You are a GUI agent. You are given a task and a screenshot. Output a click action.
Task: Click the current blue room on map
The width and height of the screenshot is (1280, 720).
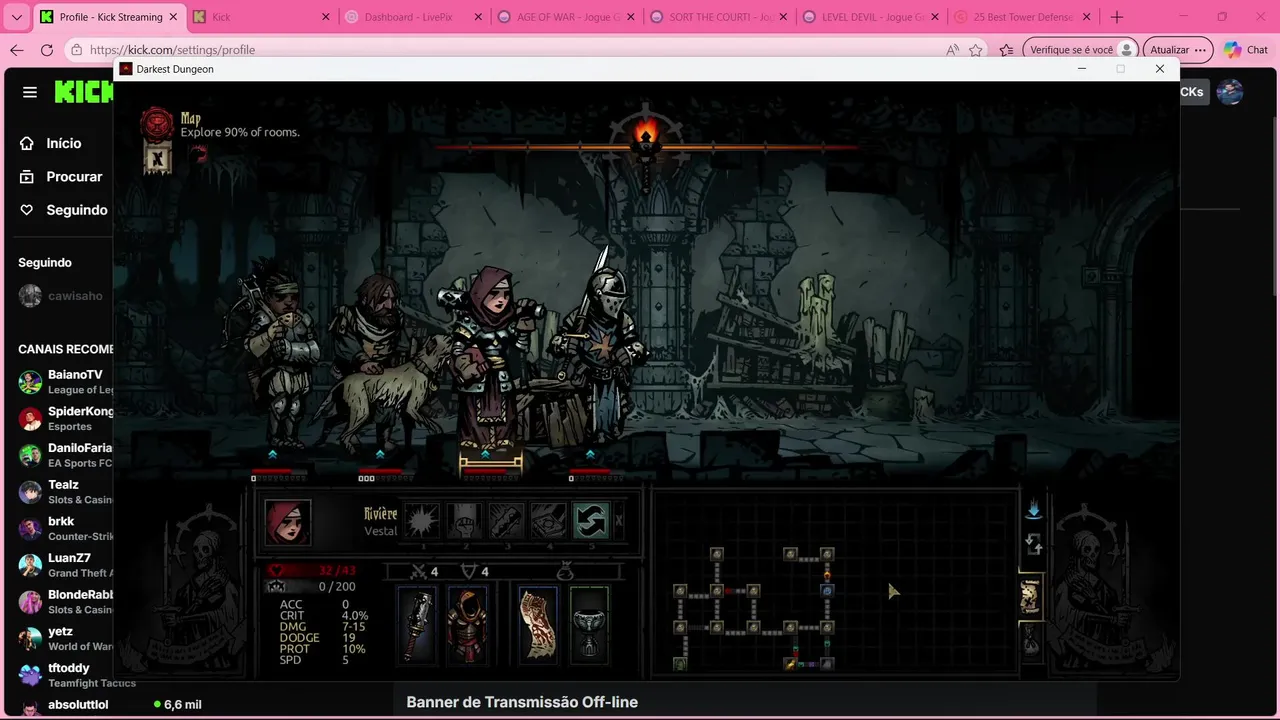coord(827,591)
